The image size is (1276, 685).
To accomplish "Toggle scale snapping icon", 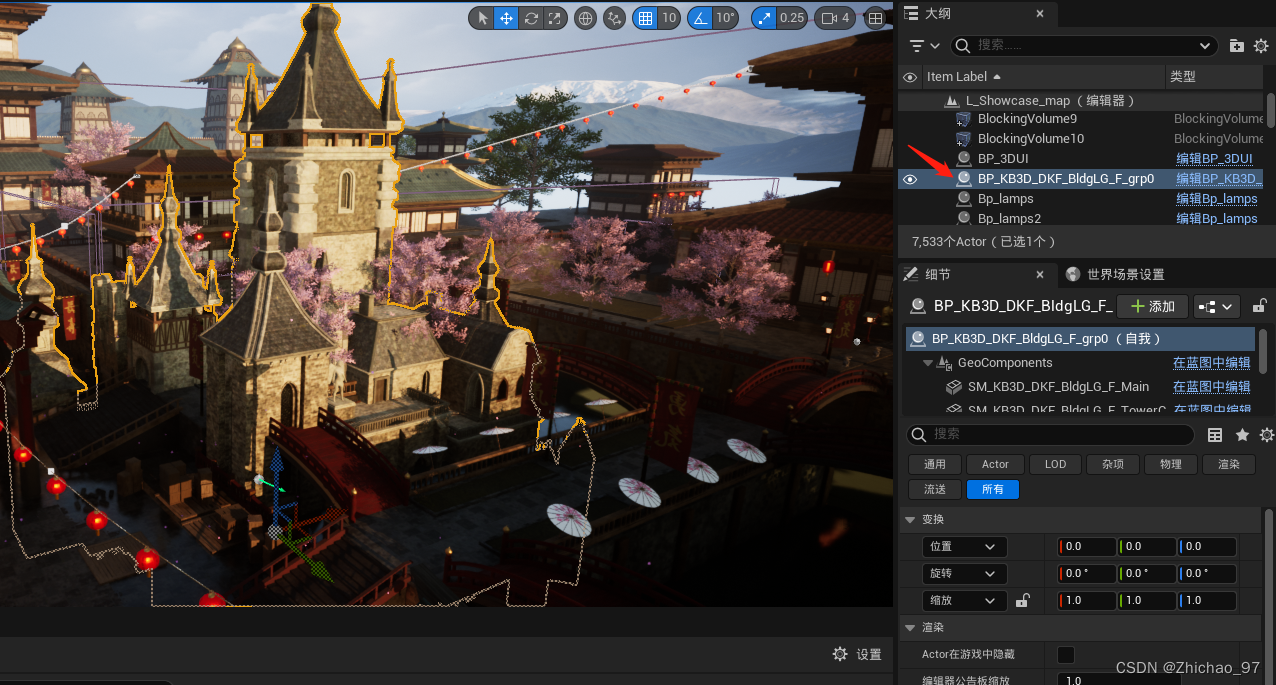I will 765,18.
